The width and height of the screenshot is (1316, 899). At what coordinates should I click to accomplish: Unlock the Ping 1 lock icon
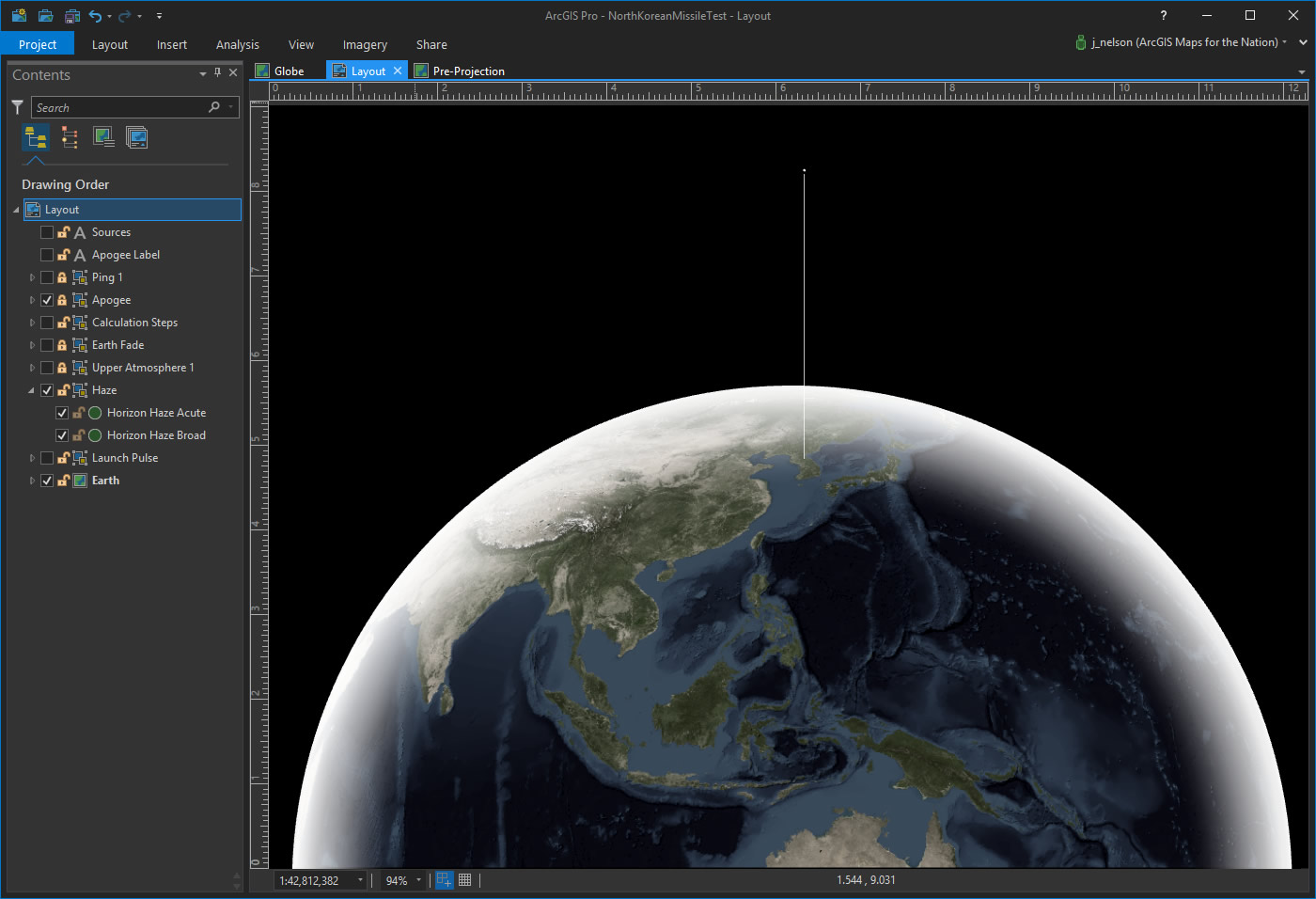coord(63,277)
